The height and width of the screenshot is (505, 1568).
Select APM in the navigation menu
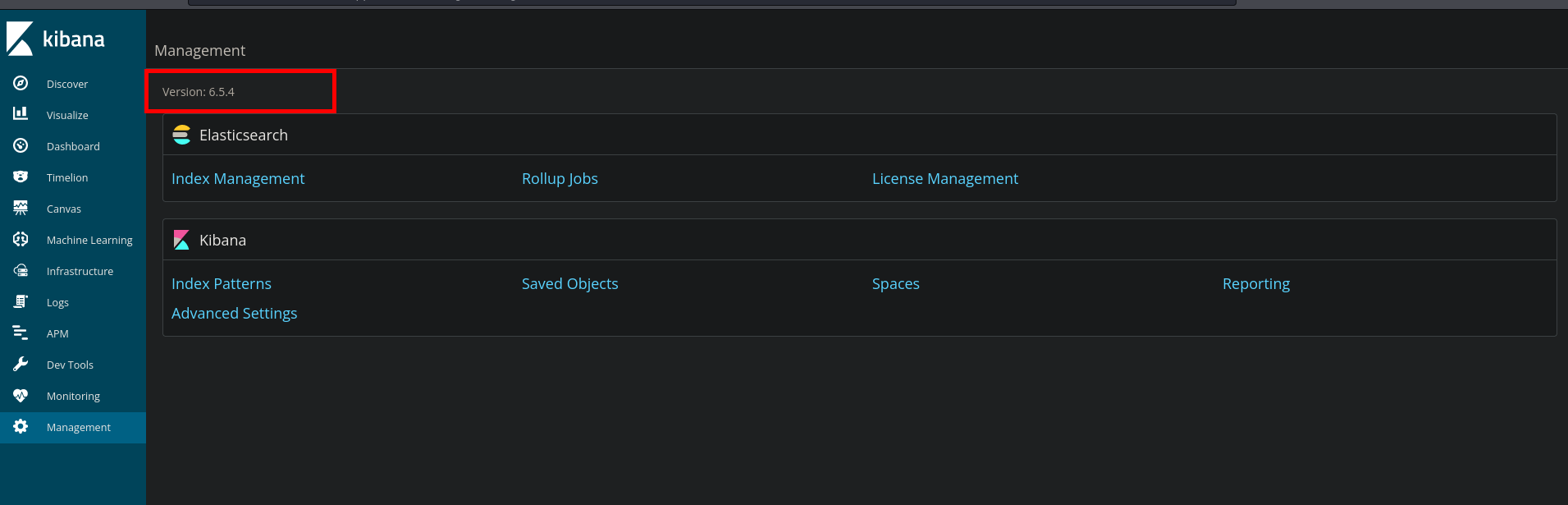[57, 333]
